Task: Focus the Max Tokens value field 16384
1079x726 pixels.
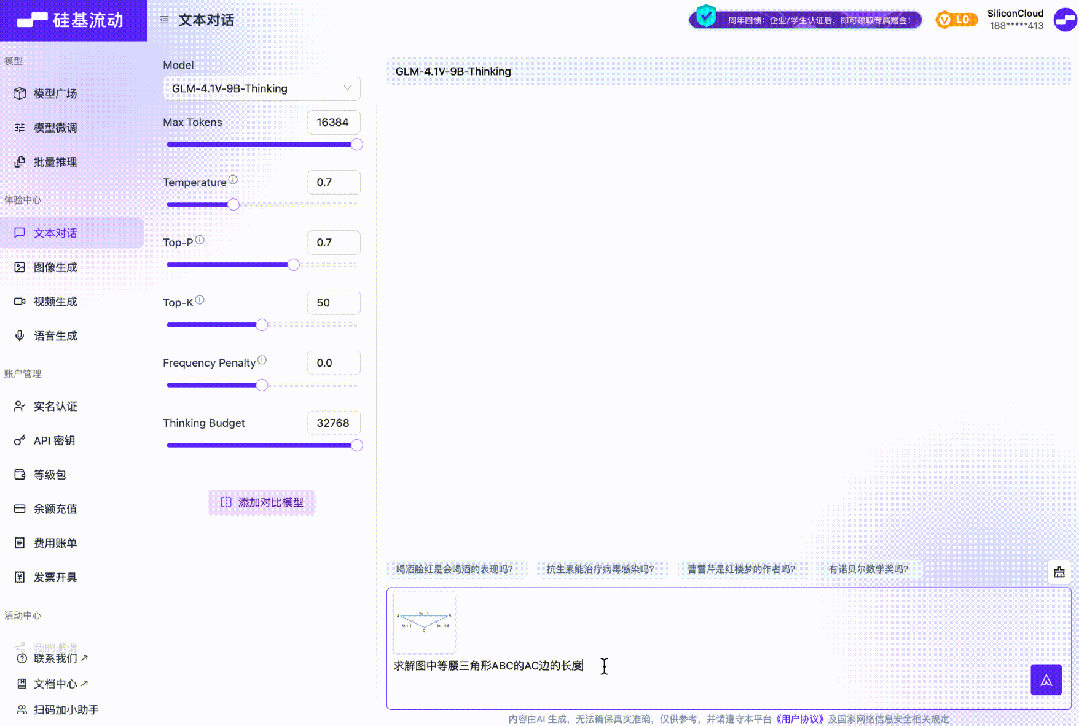Action: click(334, 122)
